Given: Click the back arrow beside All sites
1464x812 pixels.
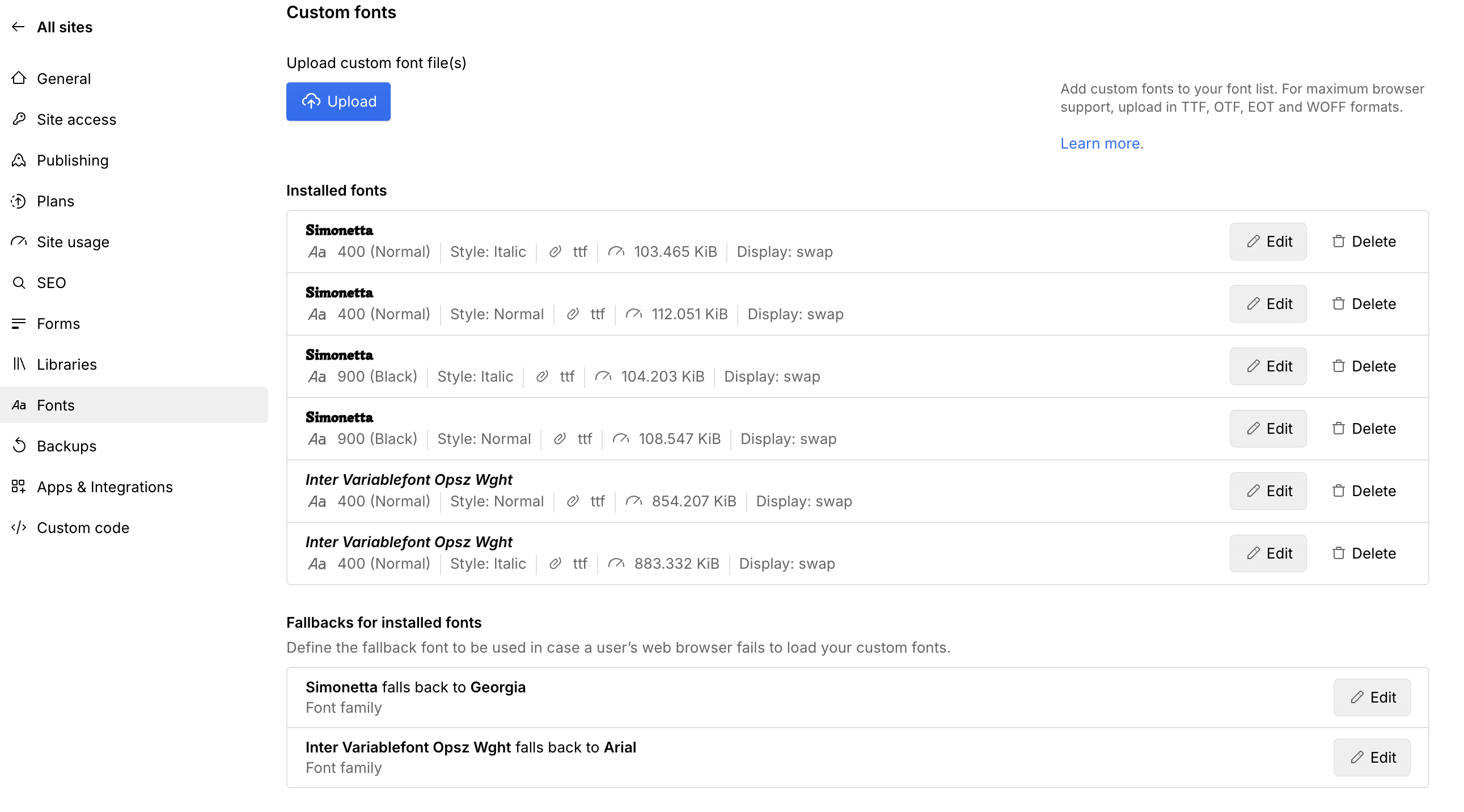Looking at the screenshot, I should click(18, 27).
